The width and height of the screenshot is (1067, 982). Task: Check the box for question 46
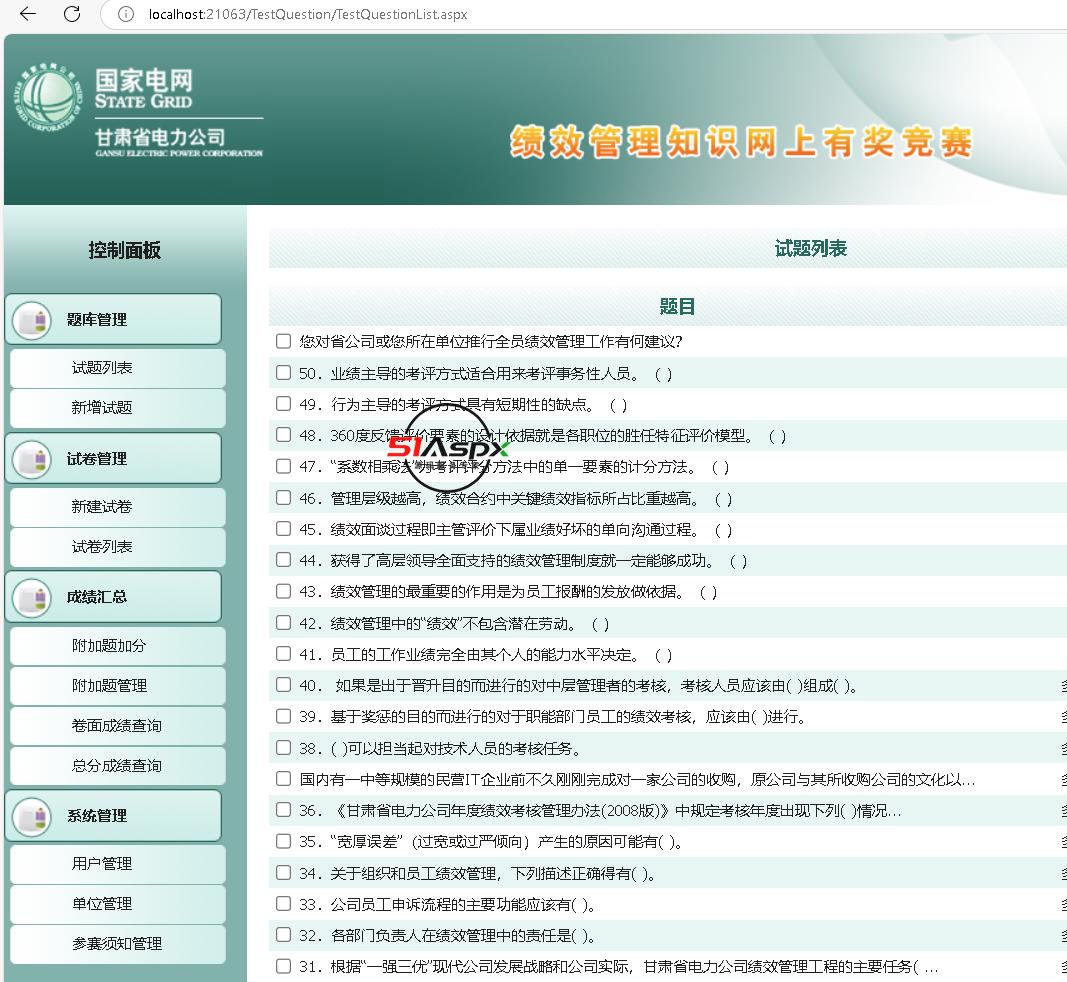pos(283,497)
